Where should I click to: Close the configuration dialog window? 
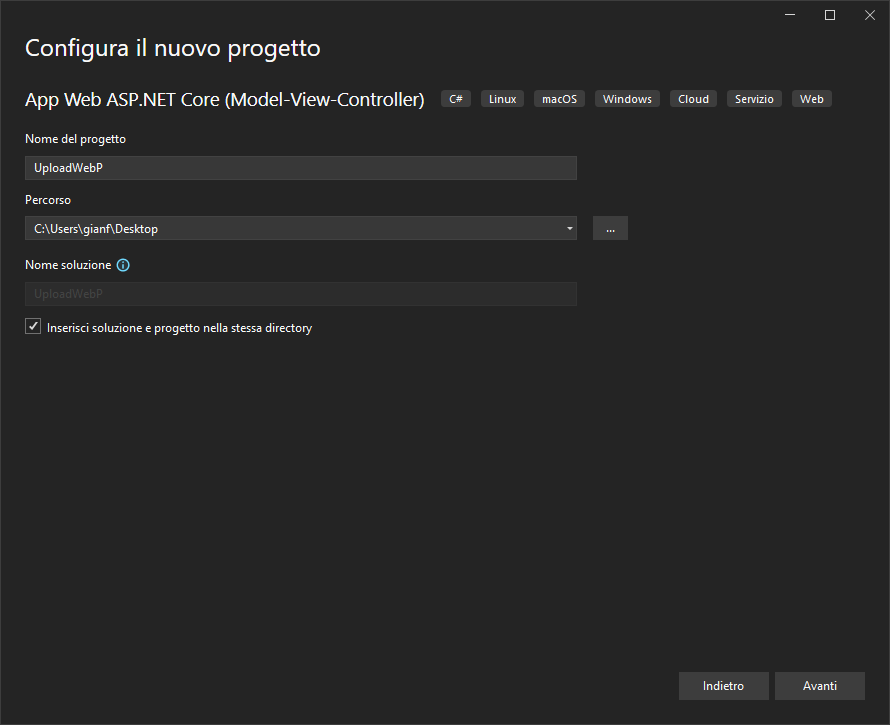[870, 15]
